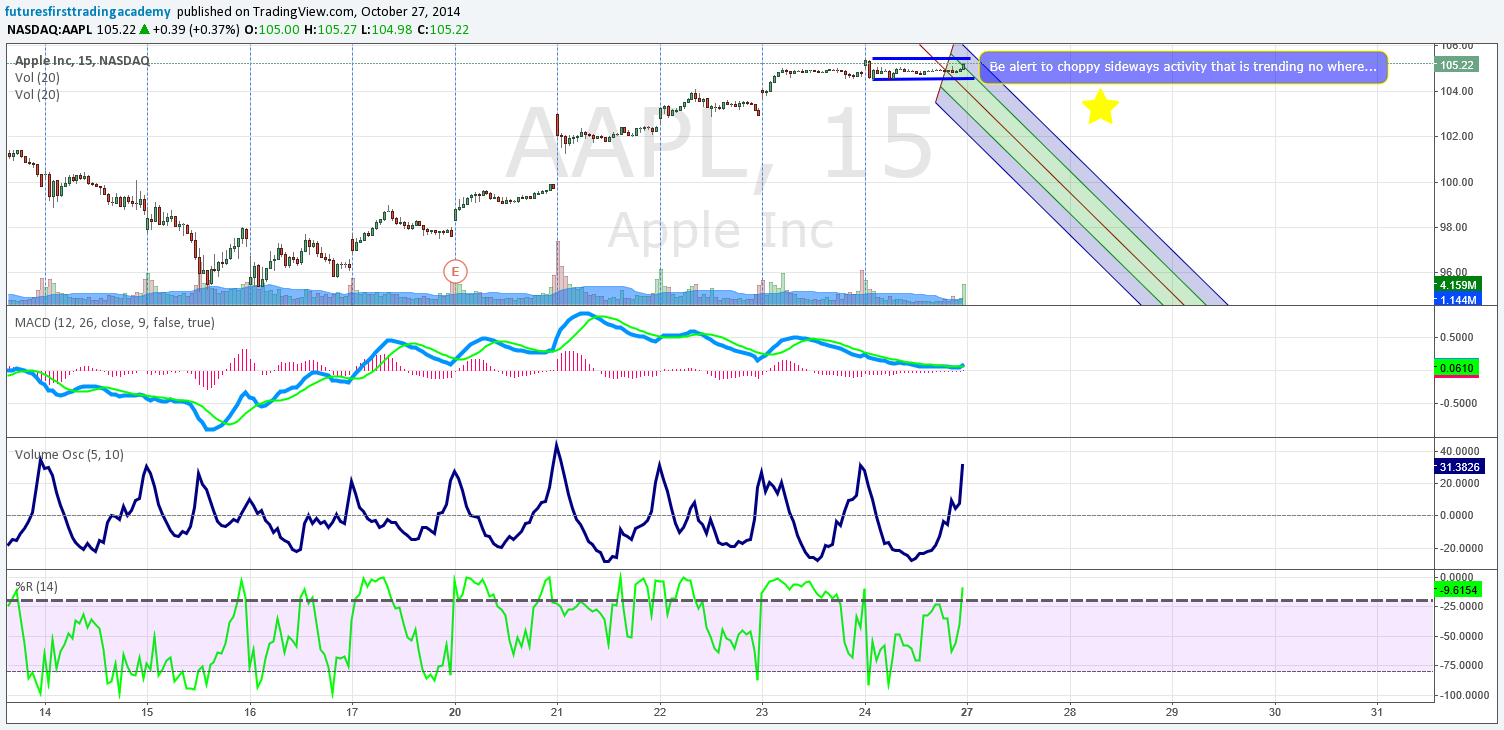Click the -9.6154 %R value label
The width and height of the screenshot is (1504, 730).
[1457, 590]
